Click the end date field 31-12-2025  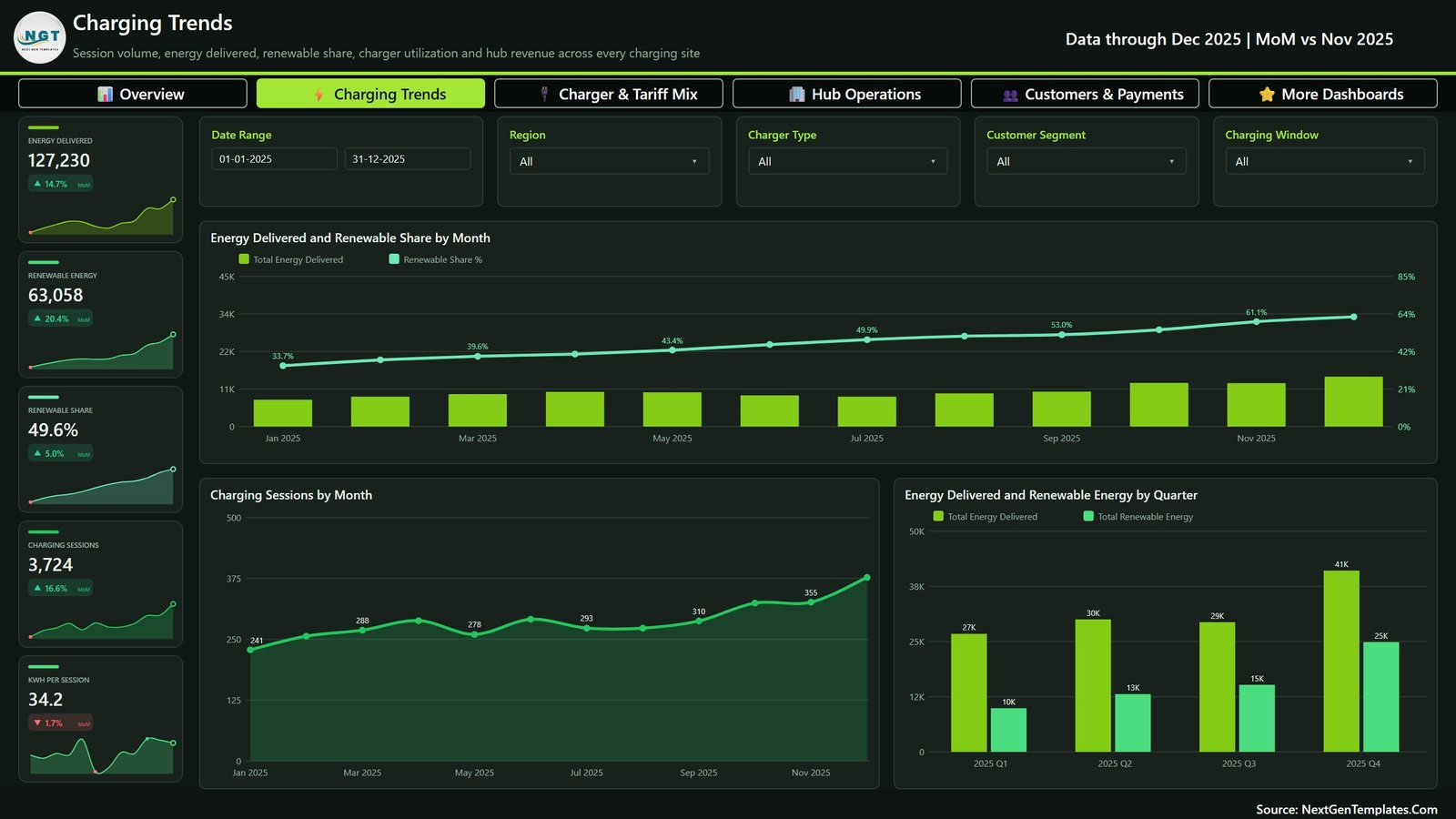tap(407, 159)
